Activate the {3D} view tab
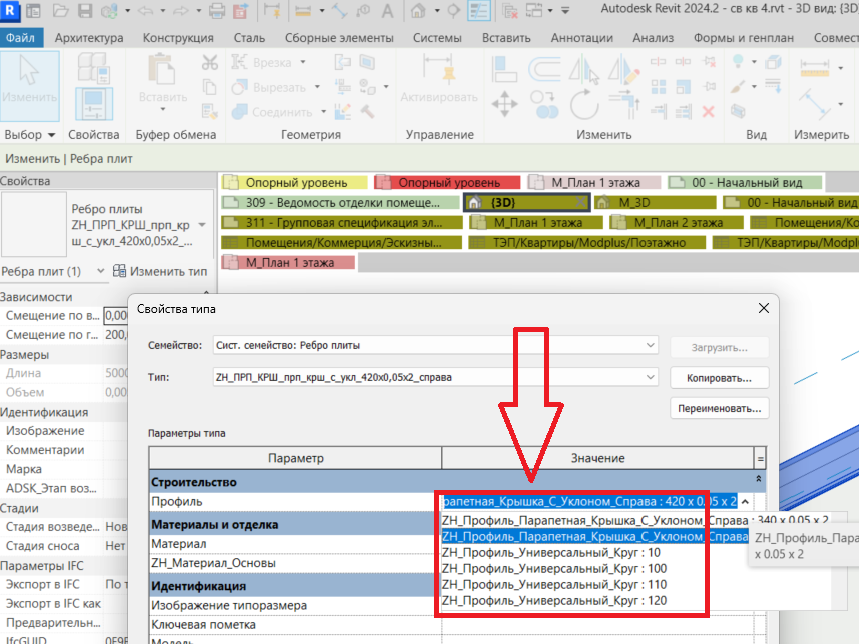 click(526, 203)
